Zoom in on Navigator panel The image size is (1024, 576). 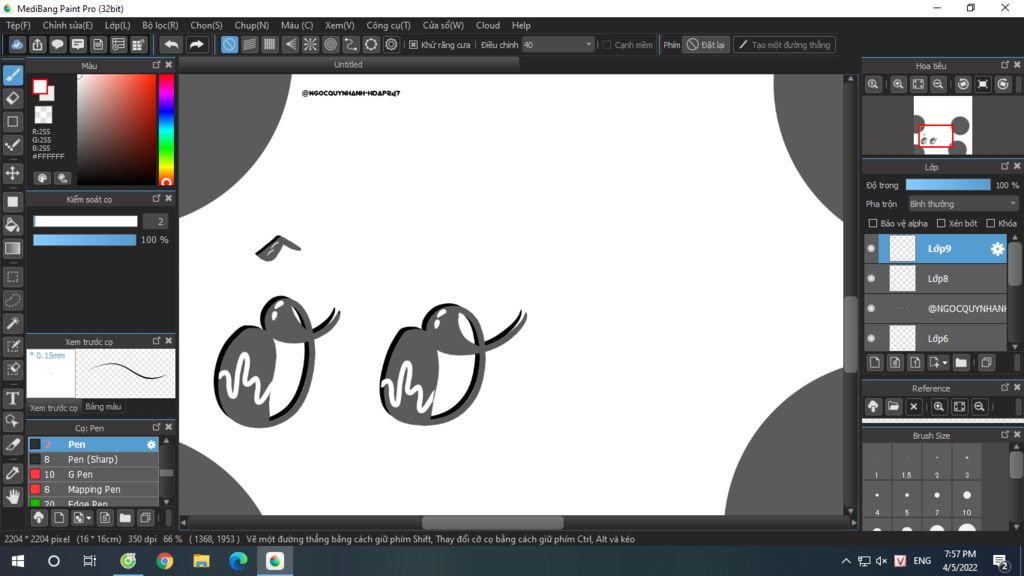point(899,84)
